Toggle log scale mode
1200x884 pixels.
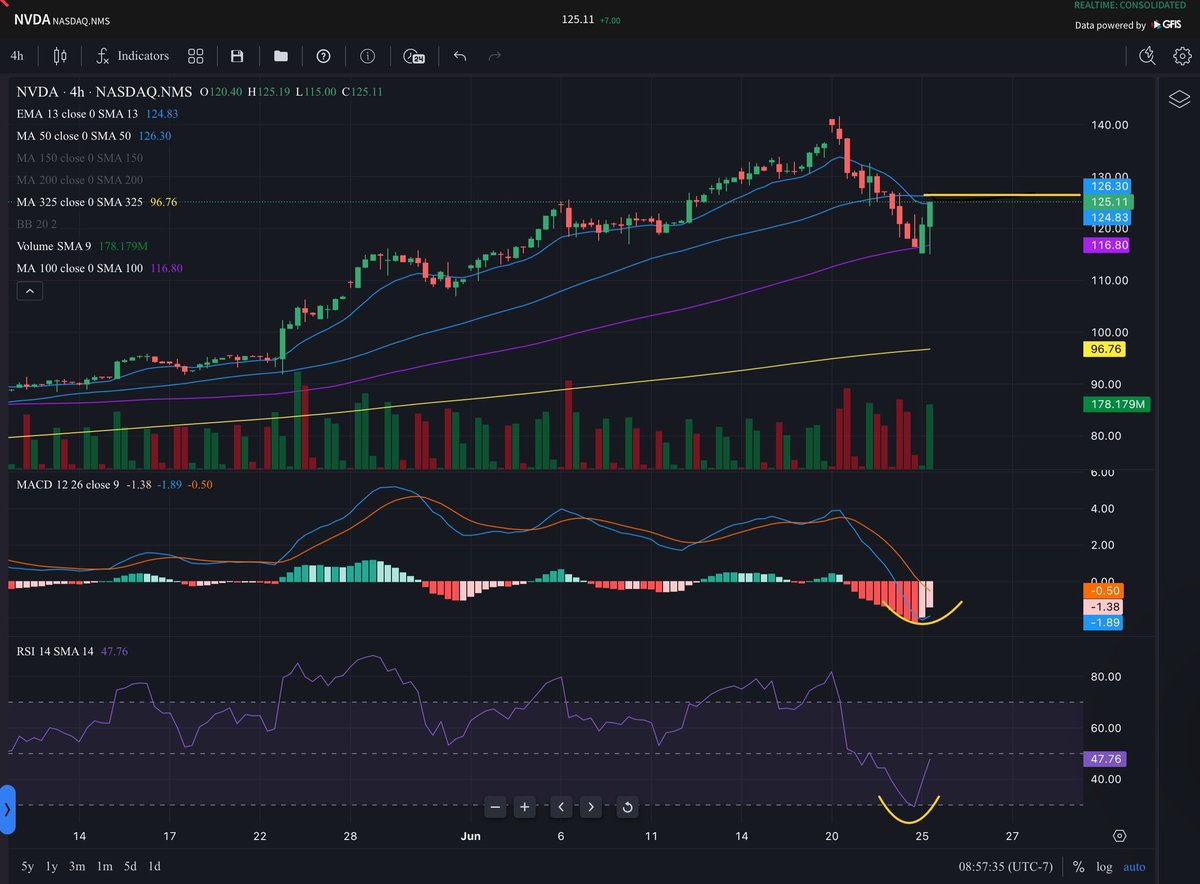click(x=1103, y=867)
